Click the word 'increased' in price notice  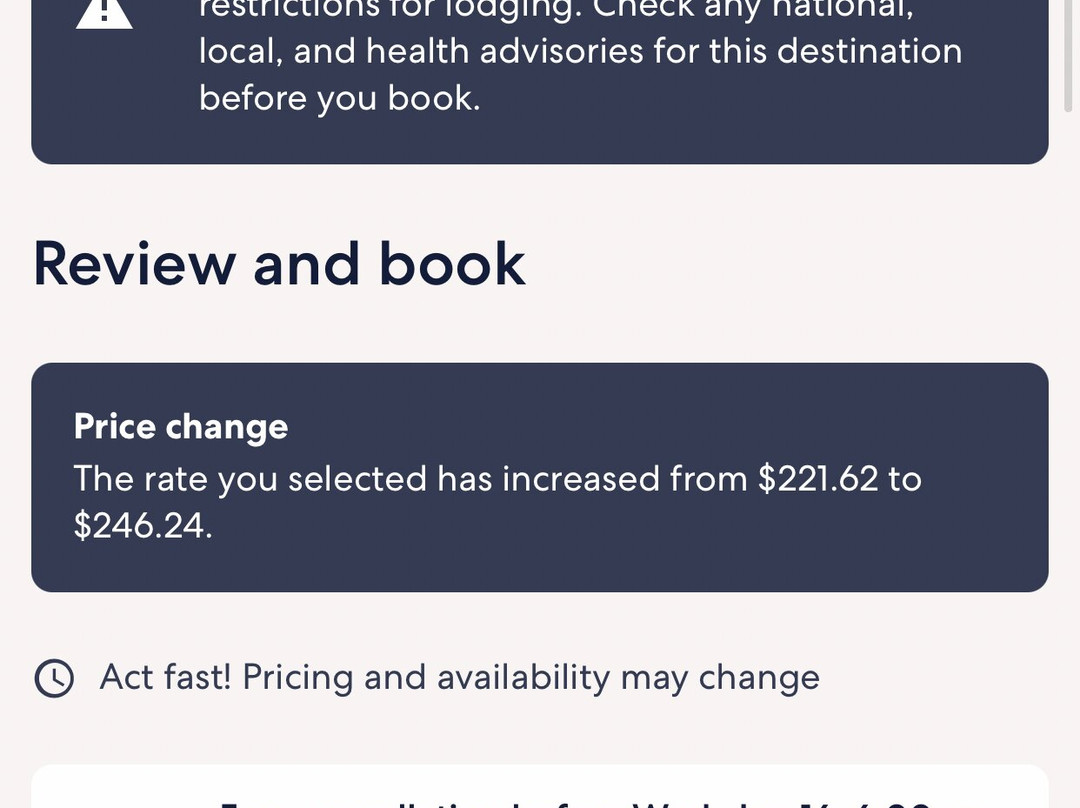point(580,479)
